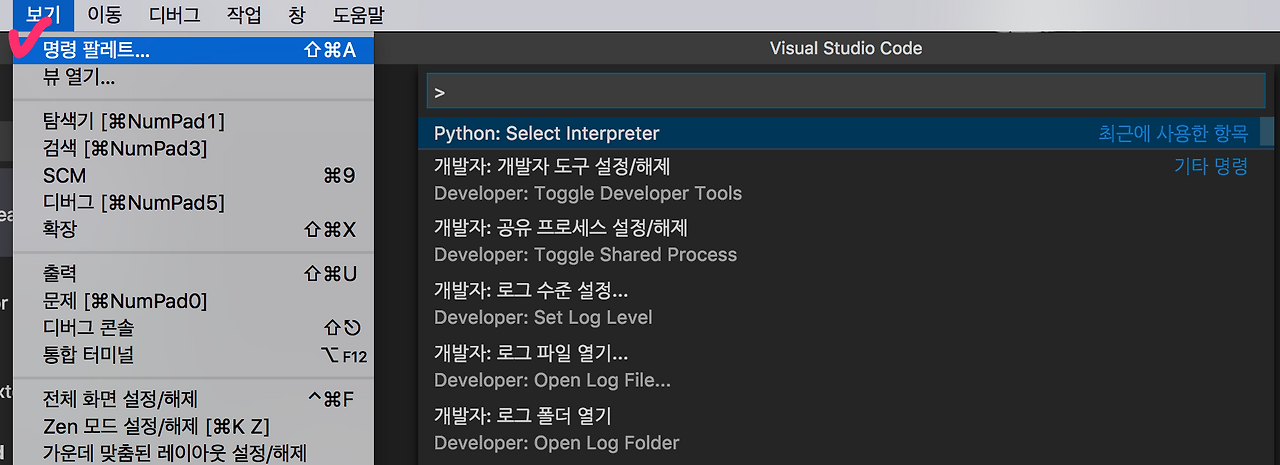Screen dimensions: 1280x465
Task: Toggle 전체 화면 설정/해제
Action: (193, 399)
